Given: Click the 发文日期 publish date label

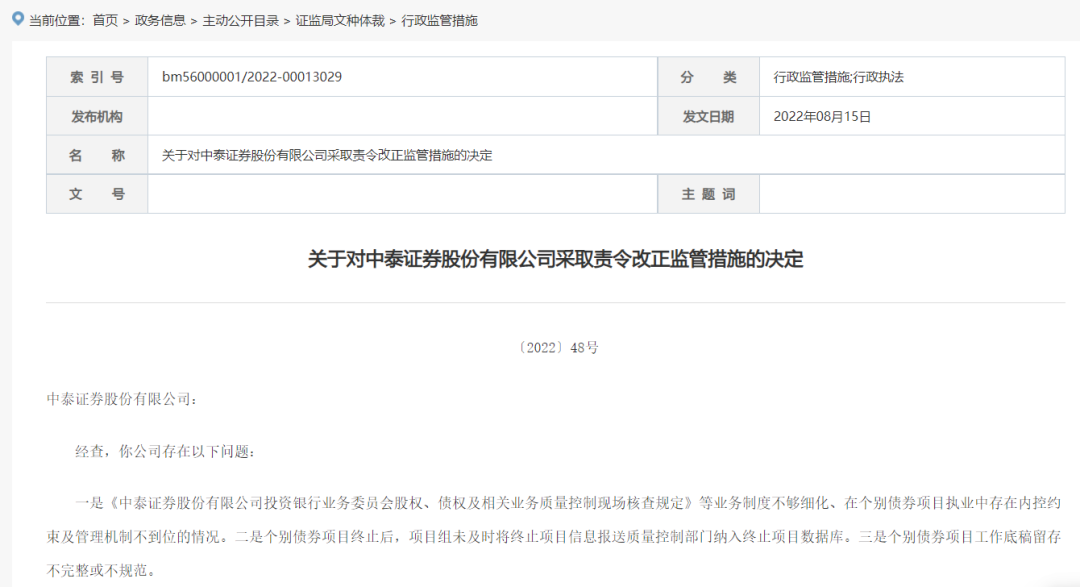Looking at the screenshot, I should coord(707,115).
